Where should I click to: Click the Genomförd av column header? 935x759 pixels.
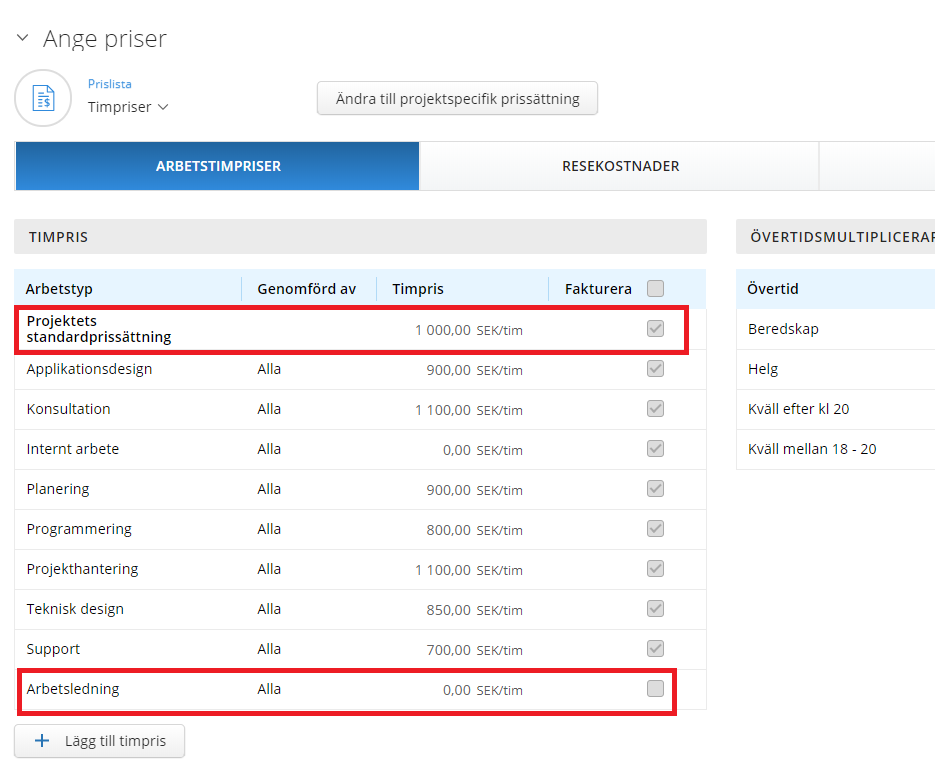point(306,289)
